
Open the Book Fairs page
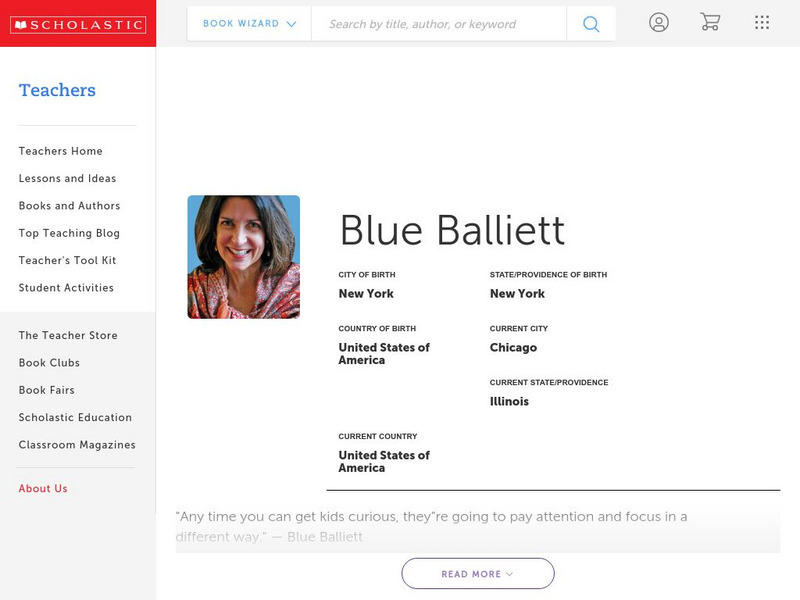[x=44, y=390]
